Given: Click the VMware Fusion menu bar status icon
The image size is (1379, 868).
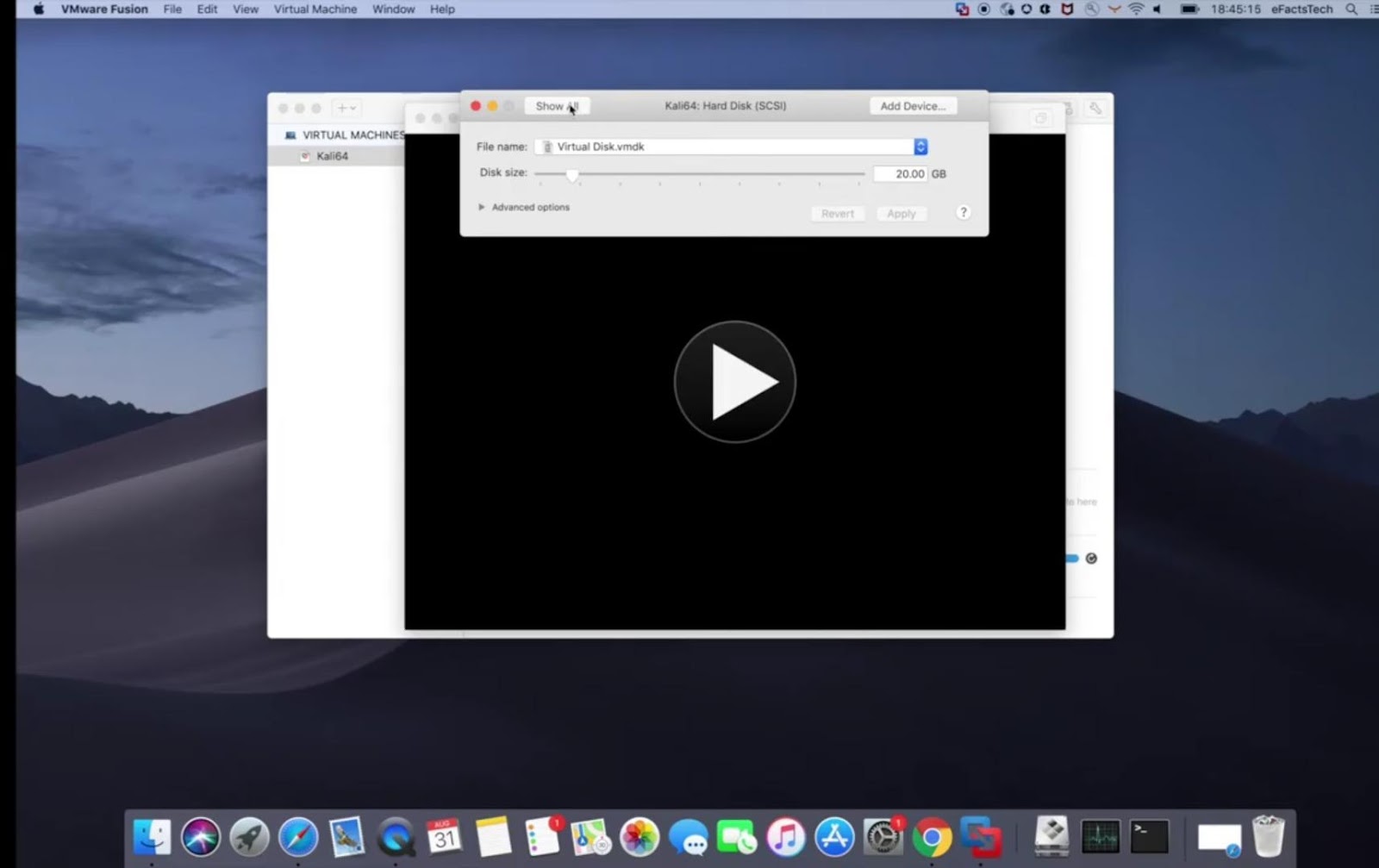Looking at the screenshot, I should pyautogui.click(x=962, y=9).
